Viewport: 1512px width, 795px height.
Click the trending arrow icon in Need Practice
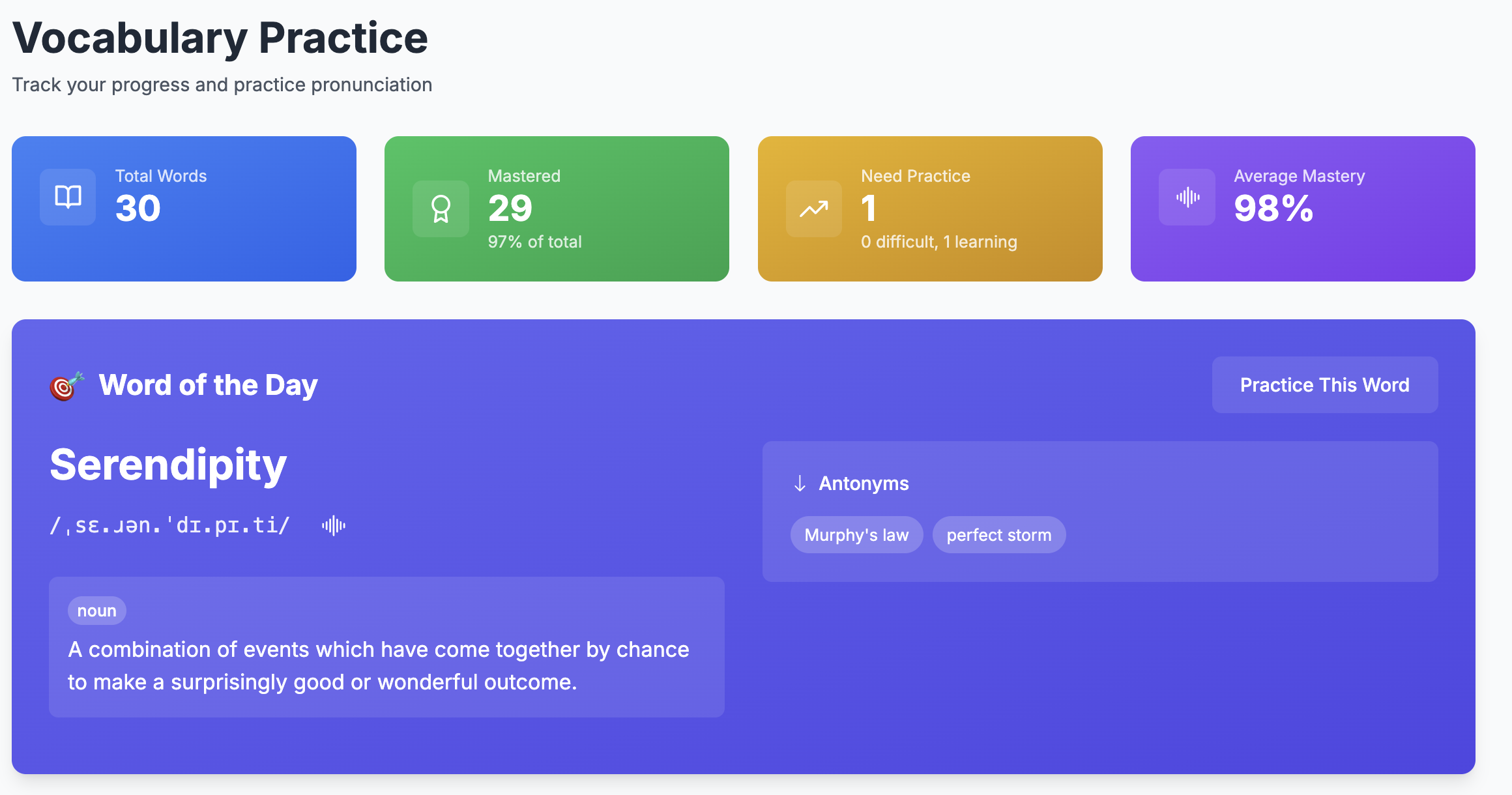(x=814, y=209)
